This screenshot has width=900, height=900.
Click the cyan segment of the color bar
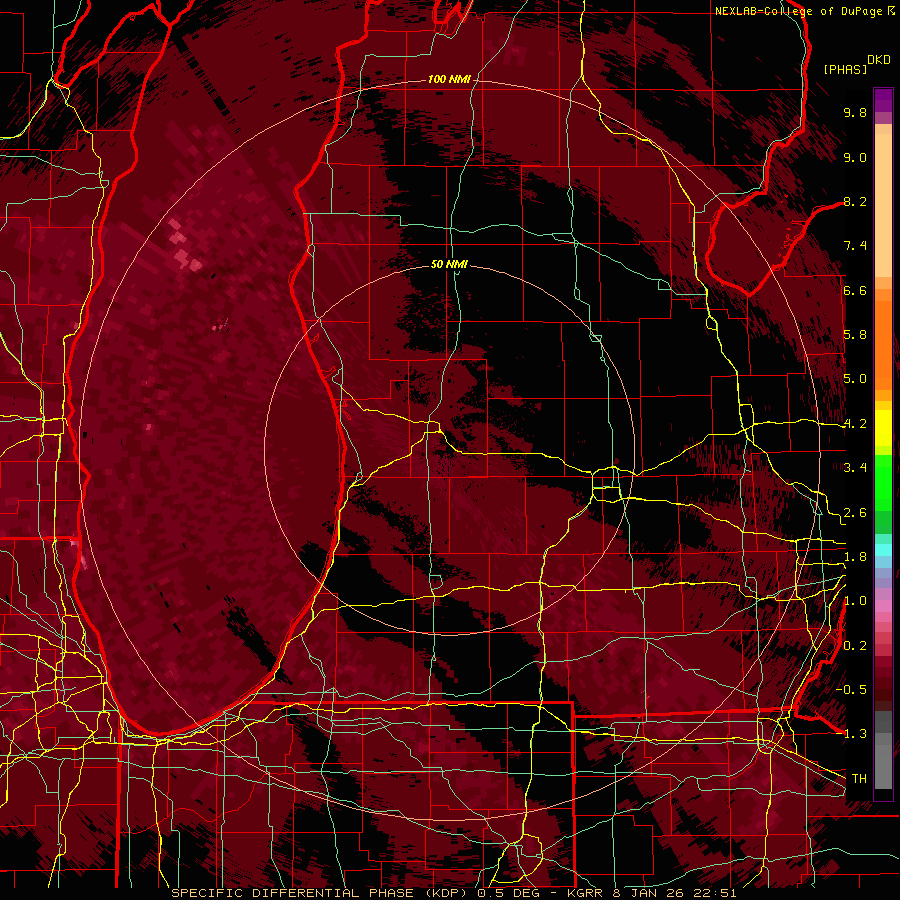click(883, 549)
